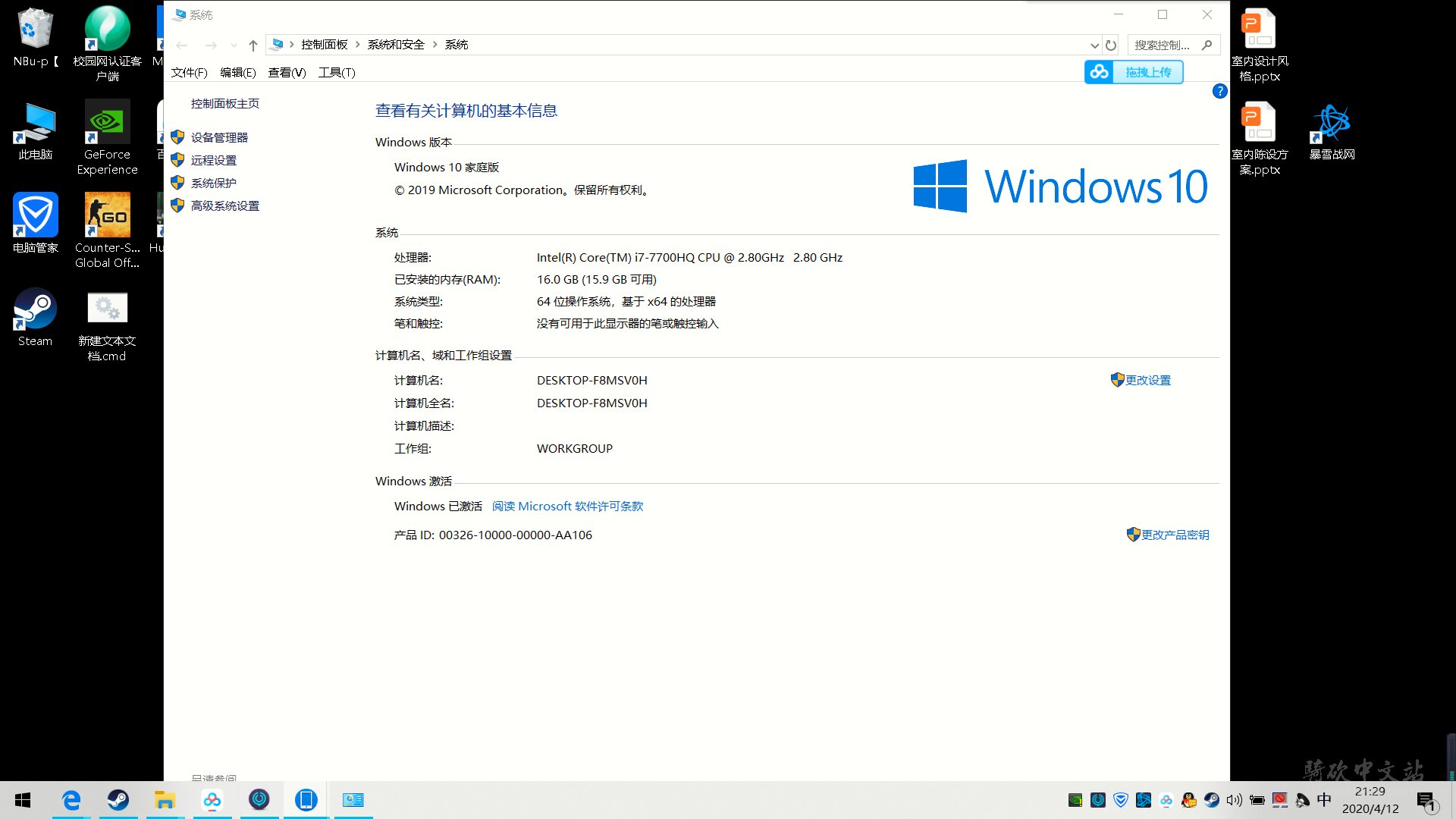
Task: Open 系统保护 settings link
Action: point(214,183)
